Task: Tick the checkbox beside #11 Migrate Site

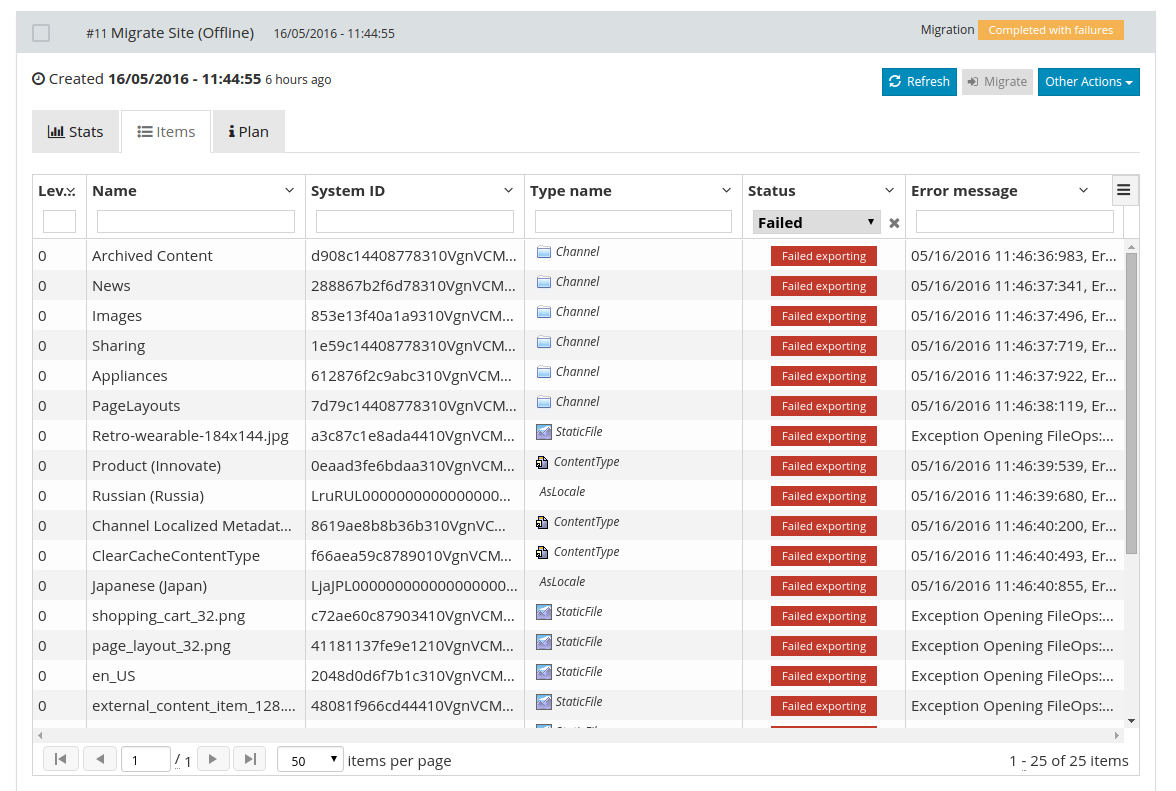Action: point(41,33)
